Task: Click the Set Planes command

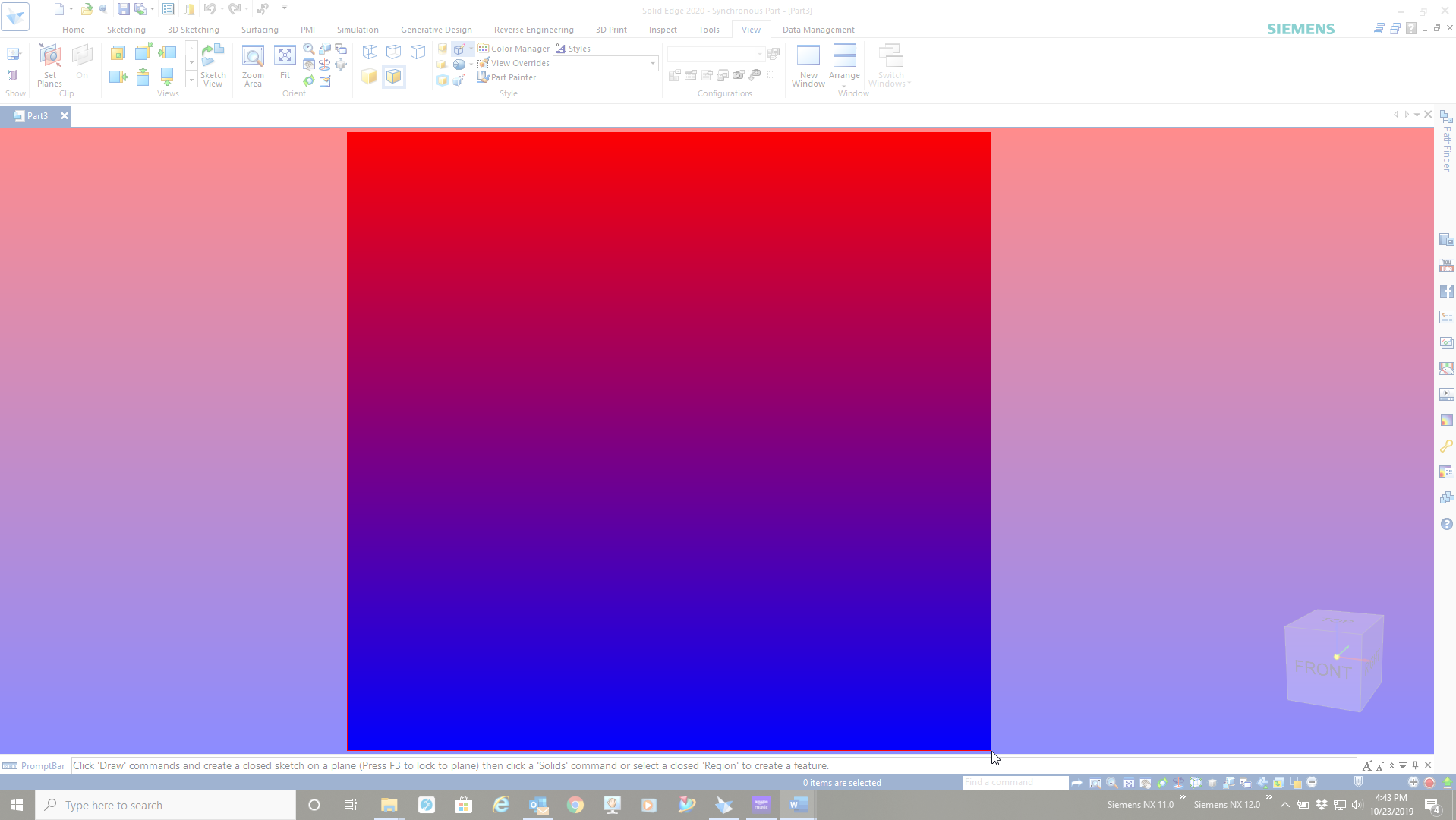Action: click(49, 67)
